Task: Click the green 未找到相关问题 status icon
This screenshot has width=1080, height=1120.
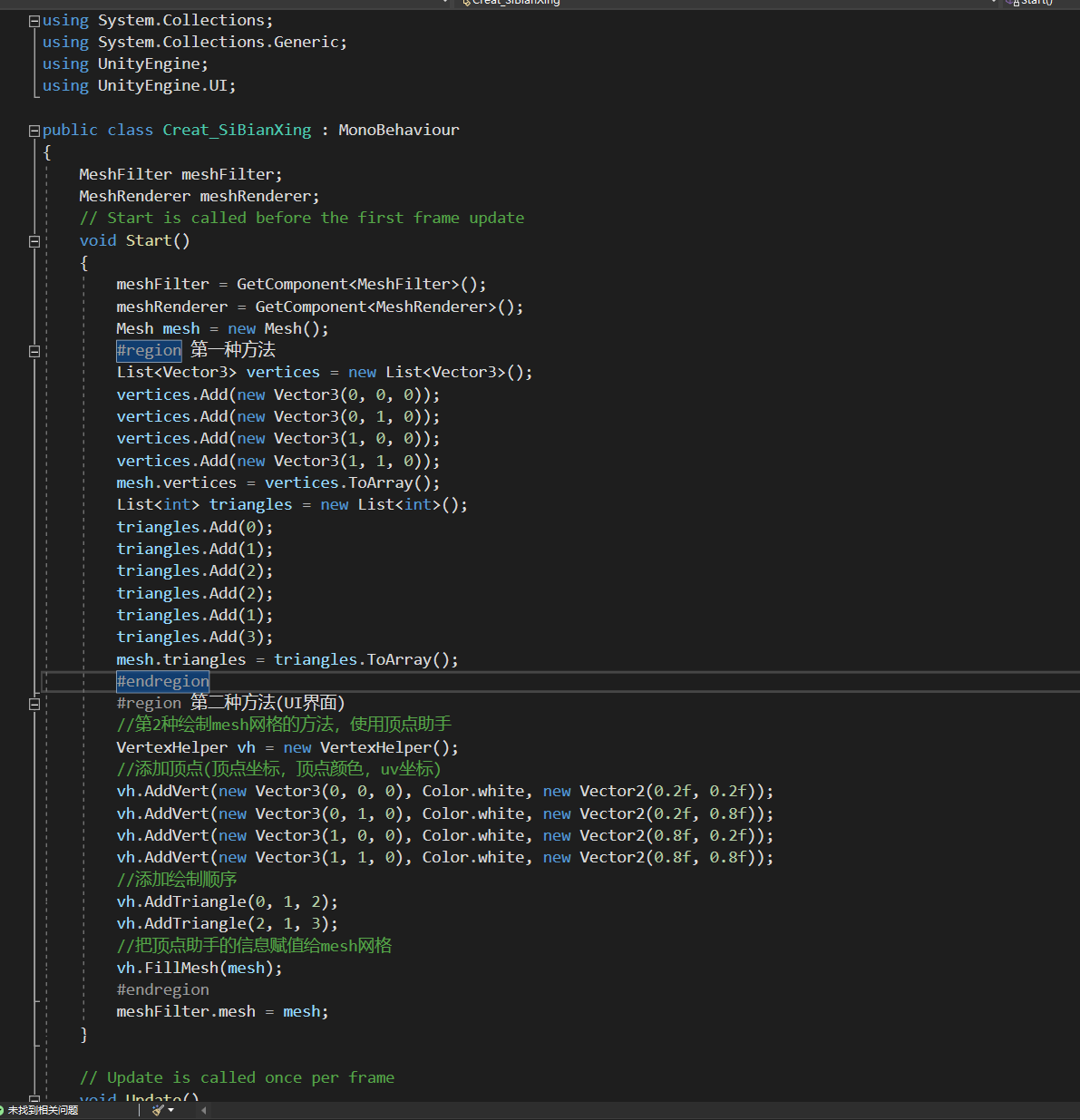Action: pyautogui.click(x=3, y=1110)
